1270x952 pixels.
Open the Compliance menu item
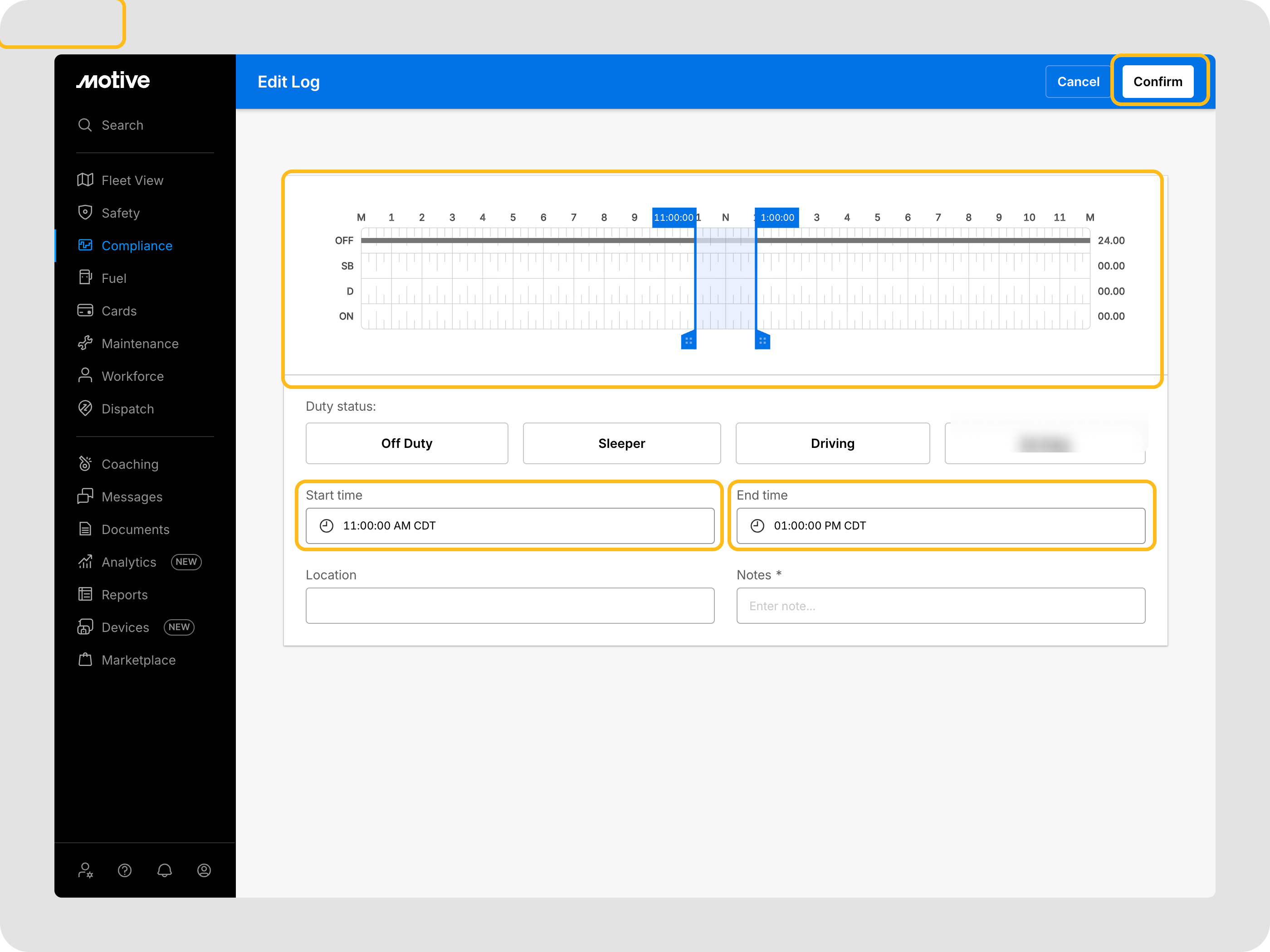click(136, 246)
